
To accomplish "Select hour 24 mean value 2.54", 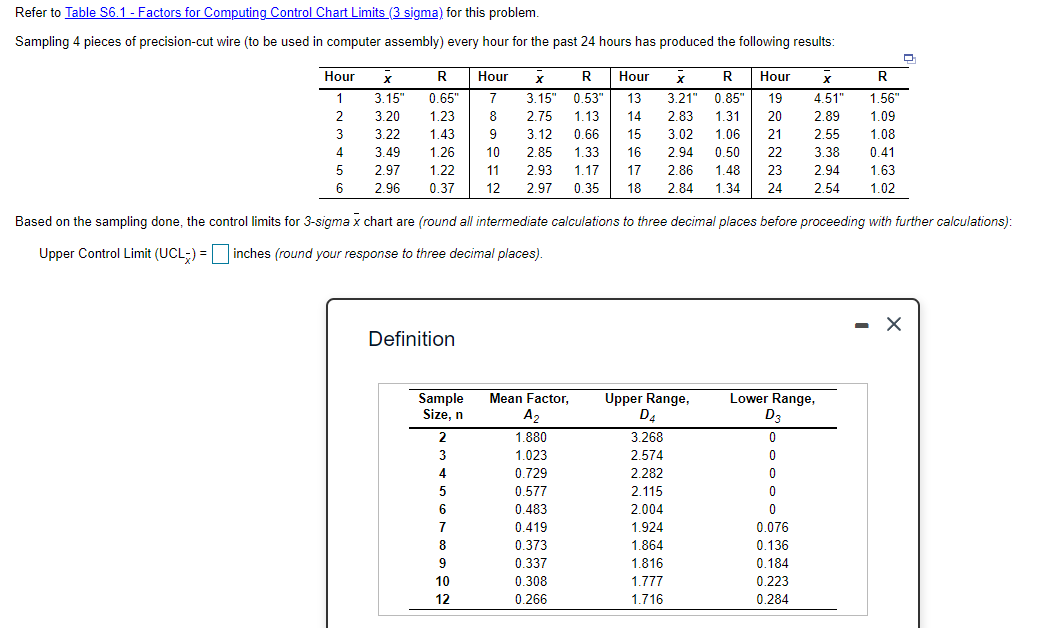I will click(x=827, y=189).
